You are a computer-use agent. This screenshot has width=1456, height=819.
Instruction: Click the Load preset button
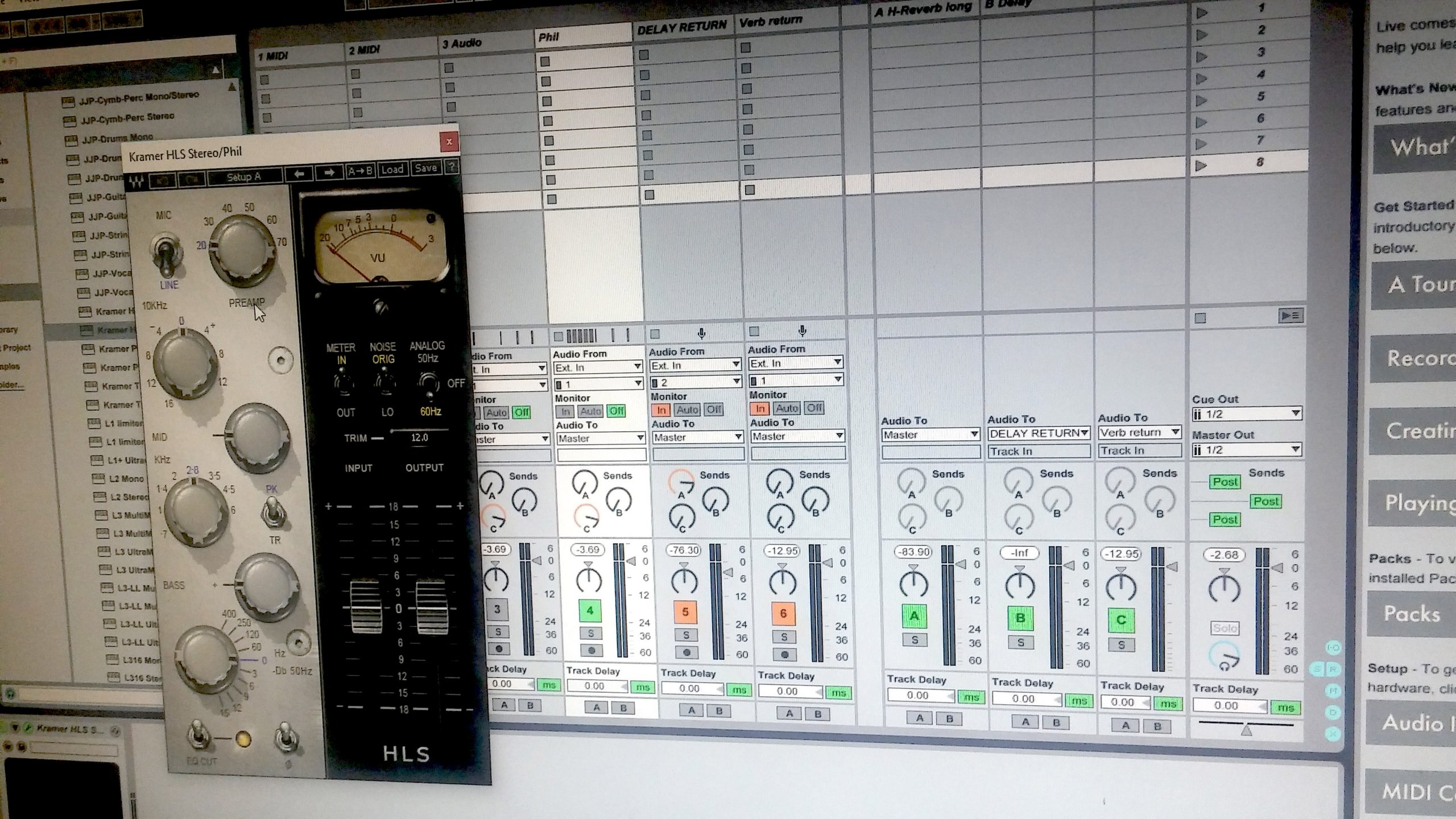(392, 169)
